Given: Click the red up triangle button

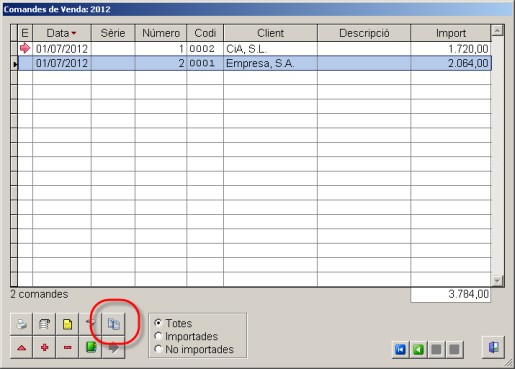Looking at the screenshot, I should (x=22, y=348).
